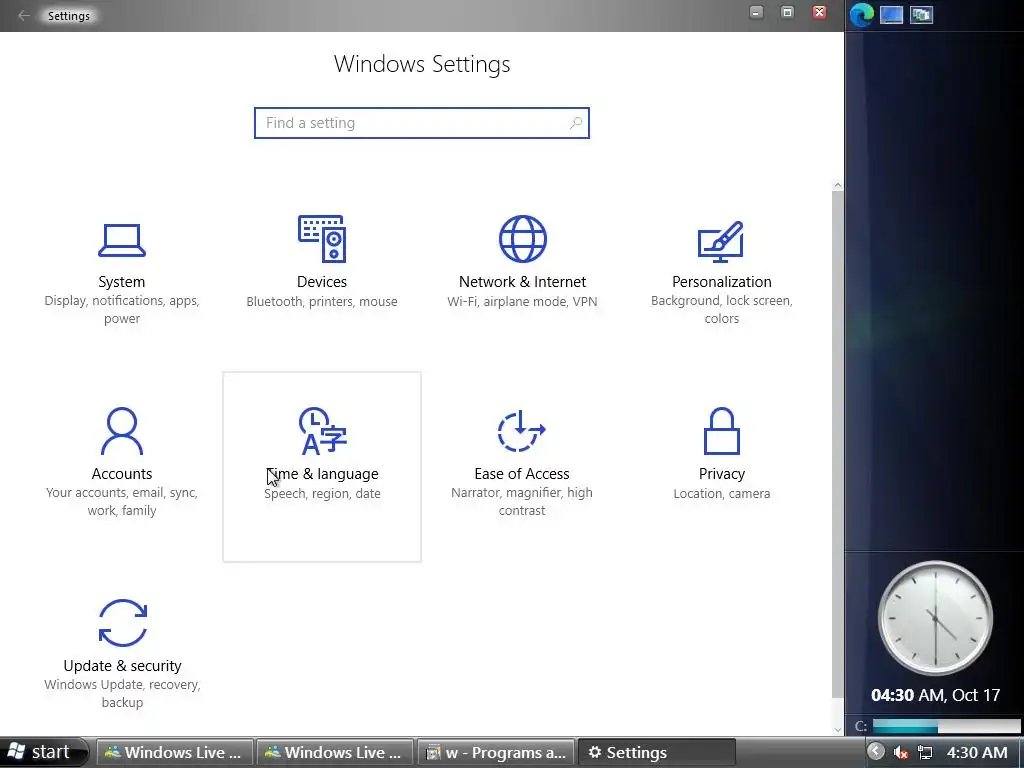The height and width of the screenshot is (768, 1024).
Task: Click 'Background, lock screen, colors' text
Action: tap(722, 310)
